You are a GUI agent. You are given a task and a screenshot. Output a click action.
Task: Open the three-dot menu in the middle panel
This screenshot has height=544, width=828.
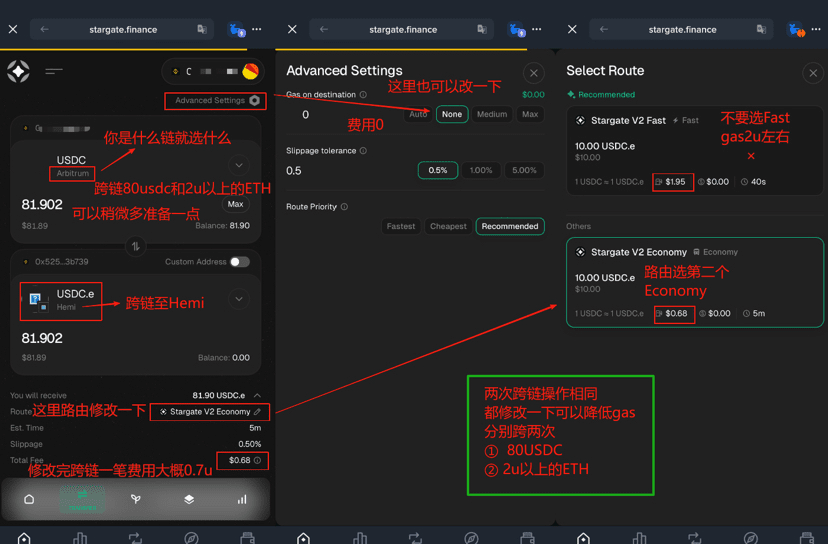coord(537,30)
